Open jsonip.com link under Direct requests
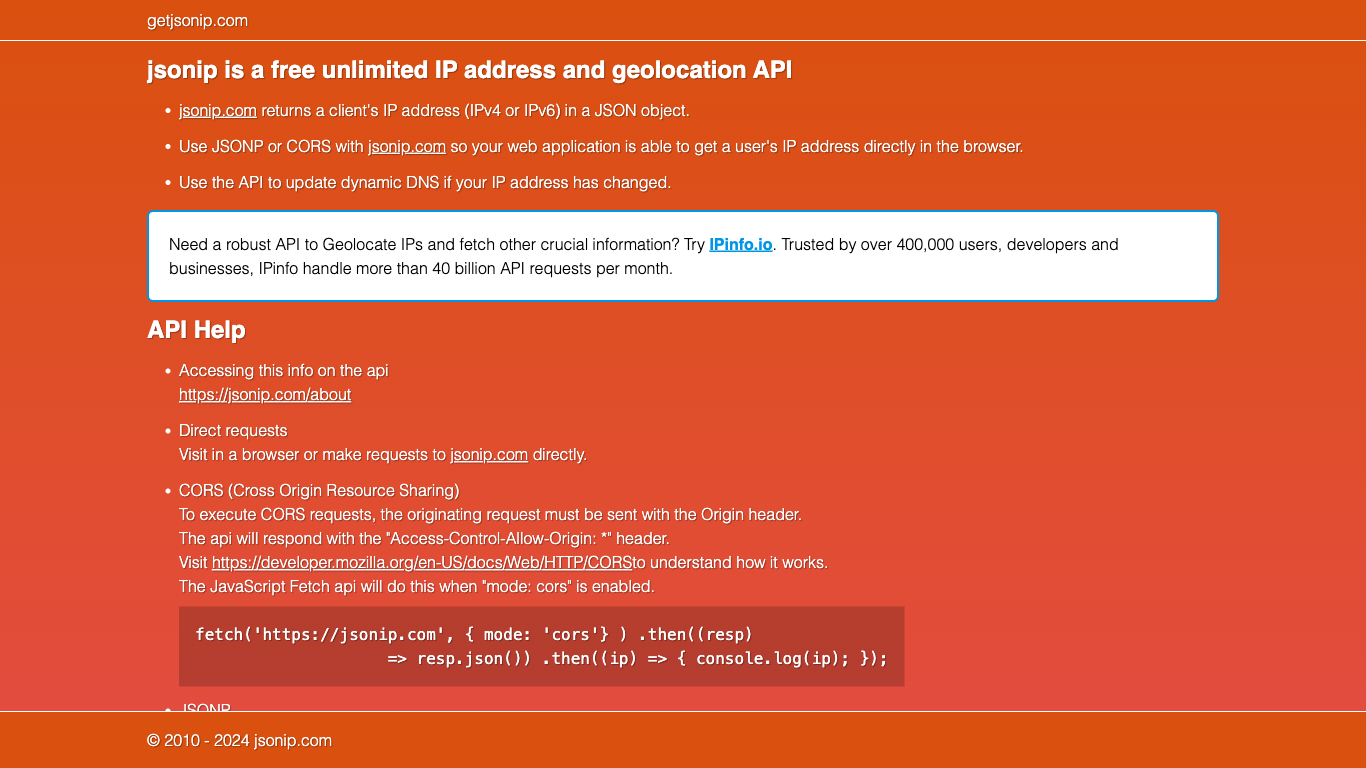The height and width of the screenshot is (768, 1366). coord(489,454)
